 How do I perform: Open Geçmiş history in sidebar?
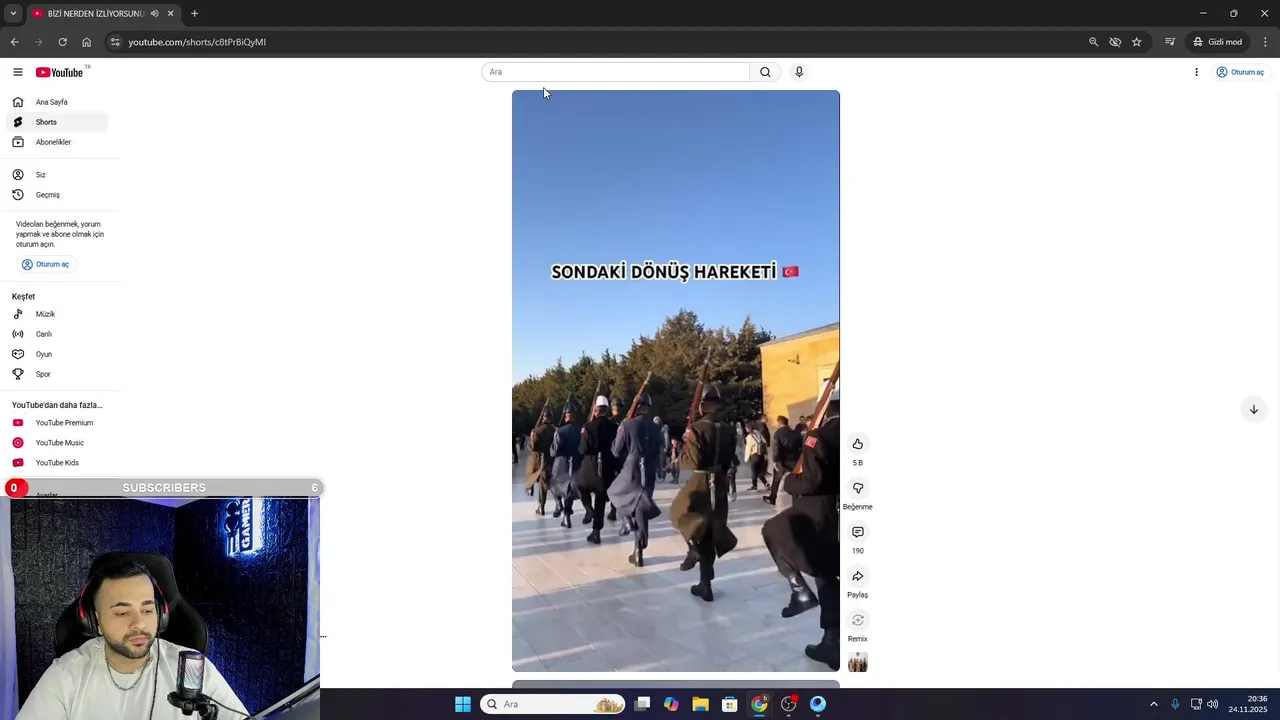(x=57, y=195)
